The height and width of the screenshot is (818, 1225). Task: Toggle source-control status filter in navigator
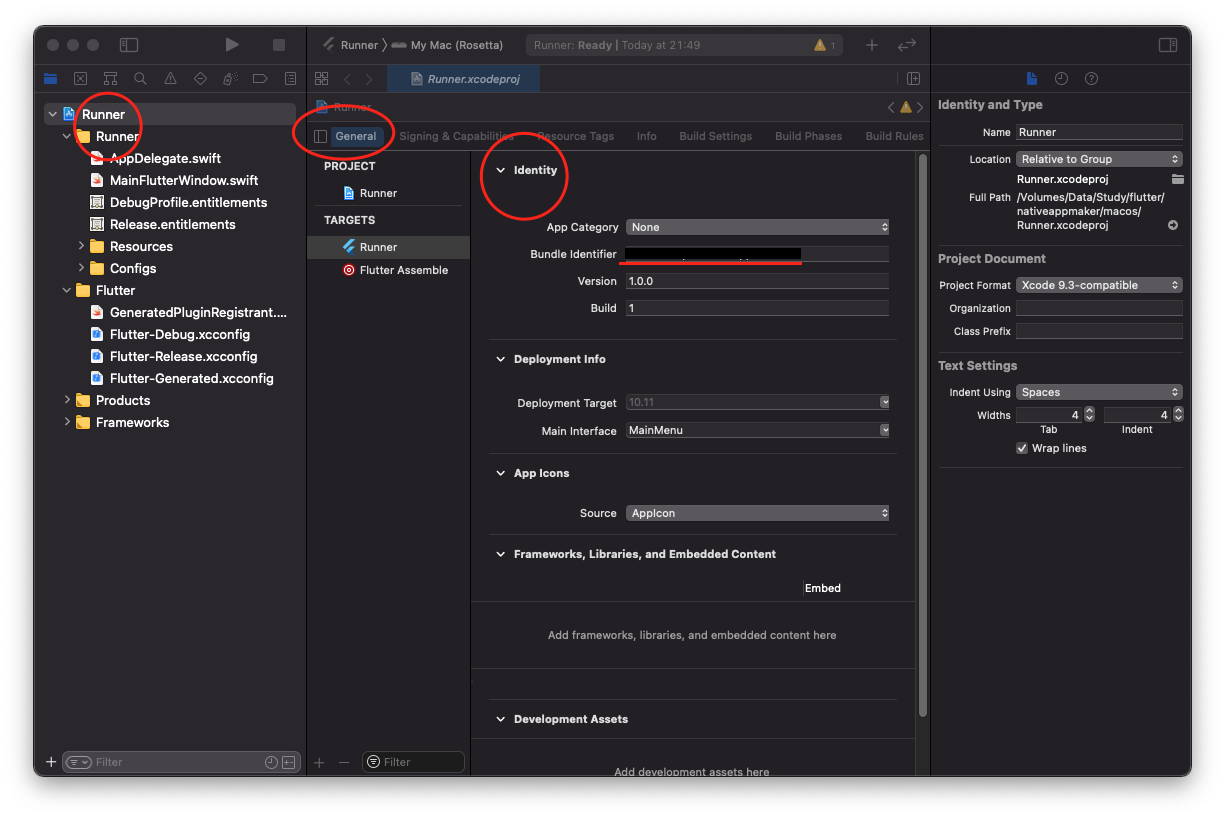pyautogui.click(x=289, y=762)
